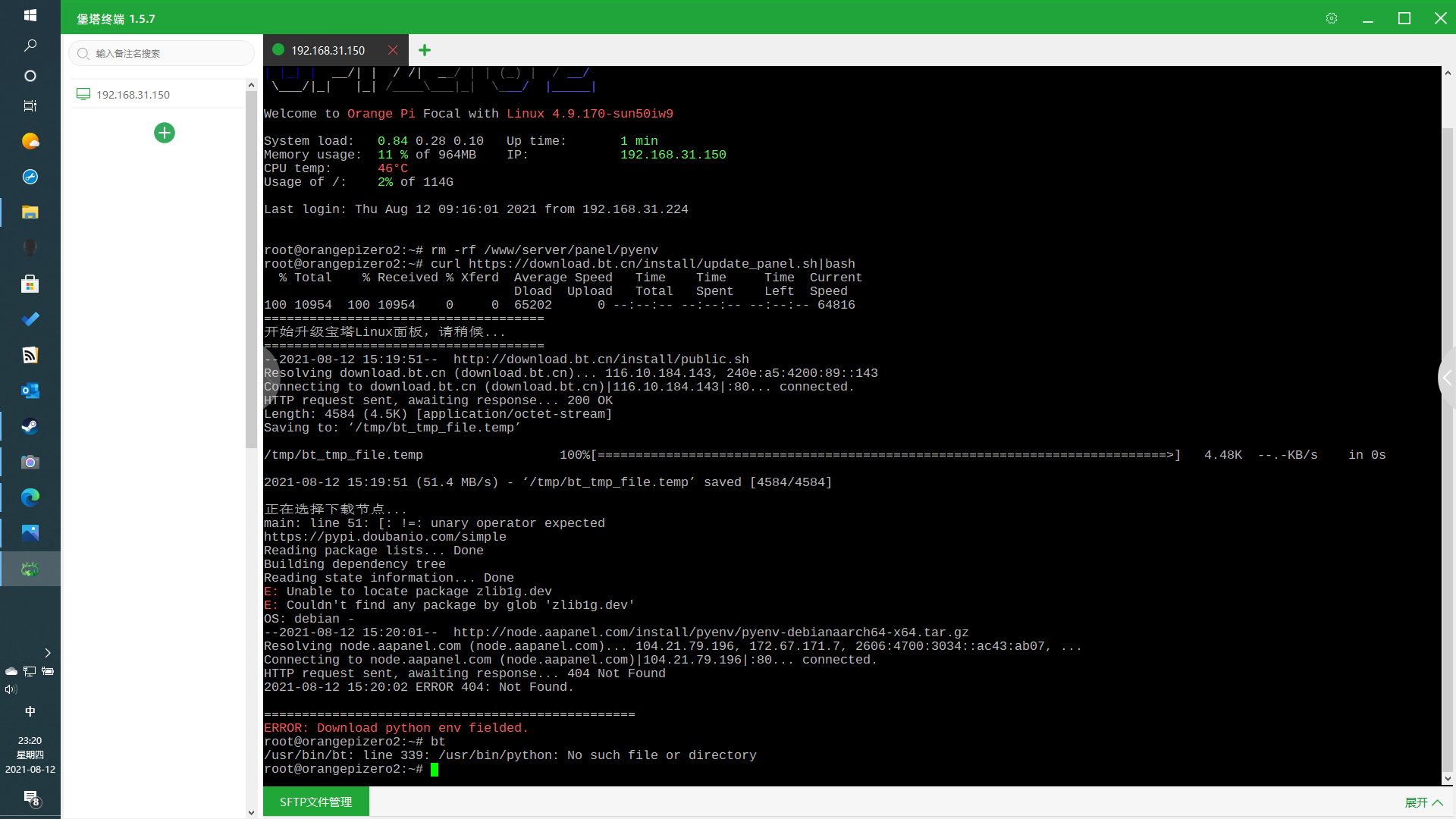Image resolution: width=1456 pixels, height=819 pixels.
Task: Launch Microsoft Edge from taskbar
Action: [x=30, y=497]
